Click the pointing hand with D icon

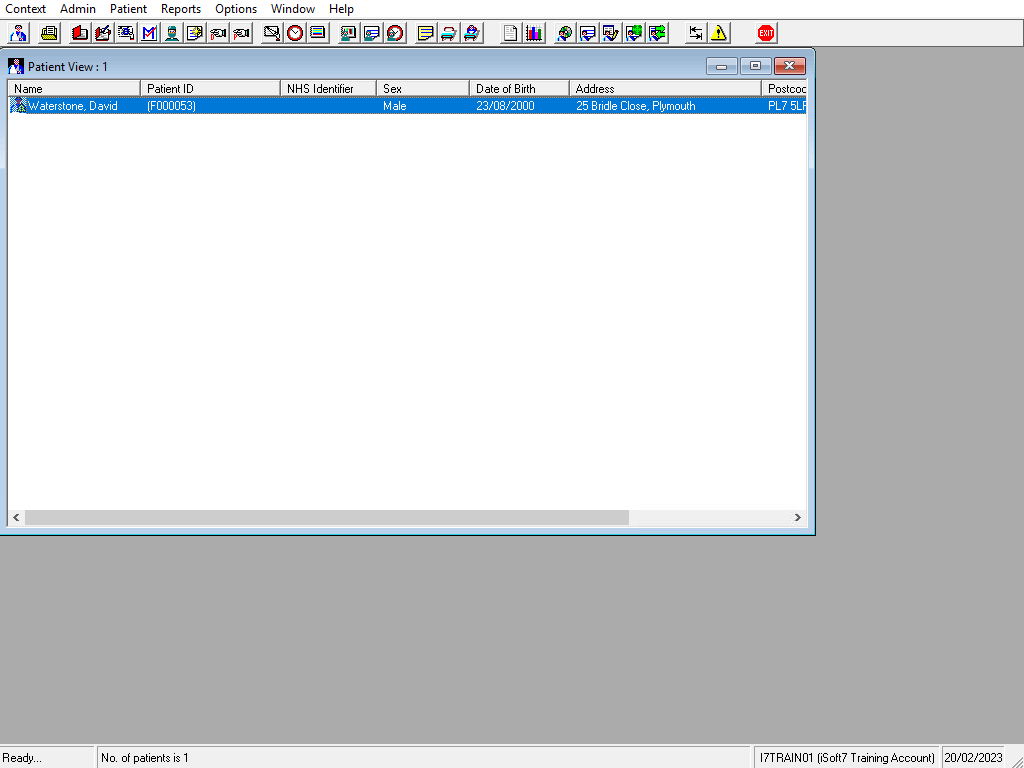(x=218, y=33)
